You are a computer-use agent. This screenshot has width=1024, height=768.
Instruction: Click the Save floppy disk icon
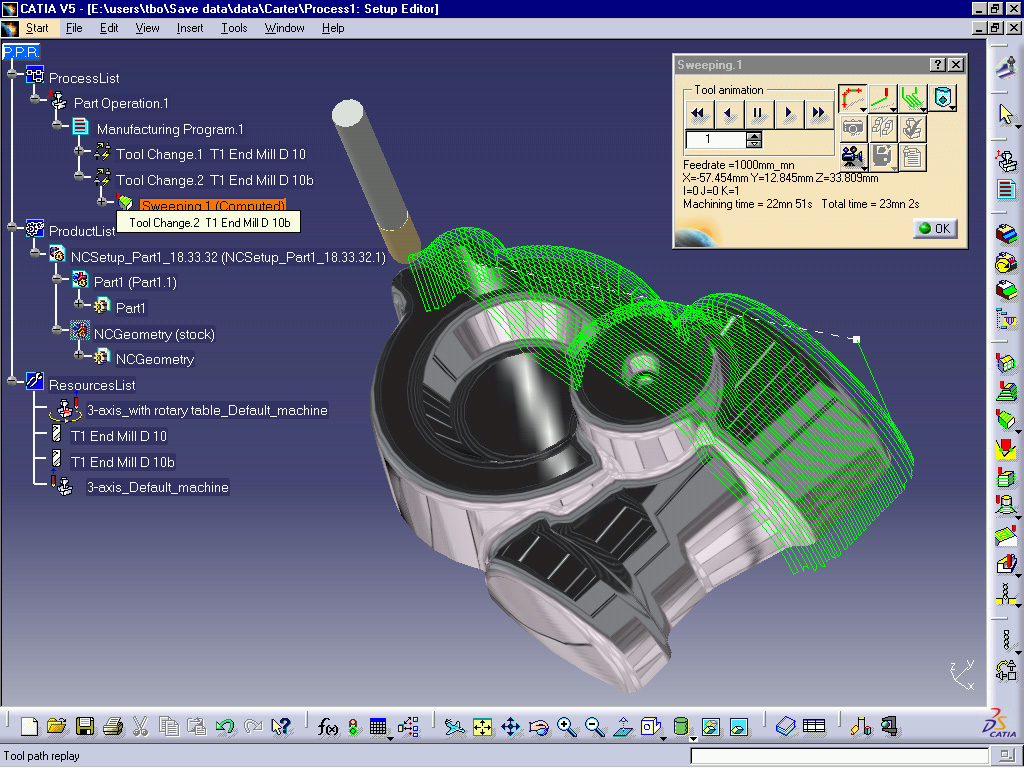click(x=85, y=726)
